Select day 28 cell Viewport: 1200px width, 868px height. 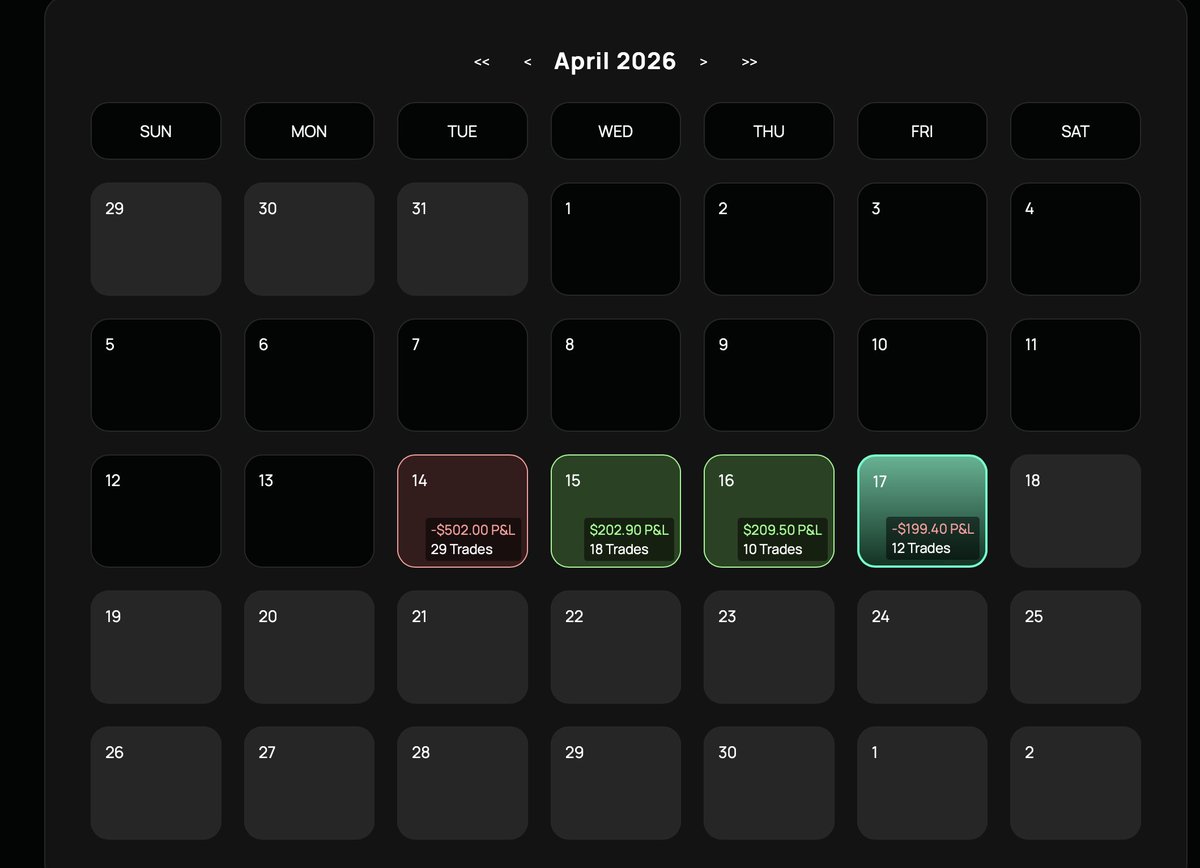(462, 783)
